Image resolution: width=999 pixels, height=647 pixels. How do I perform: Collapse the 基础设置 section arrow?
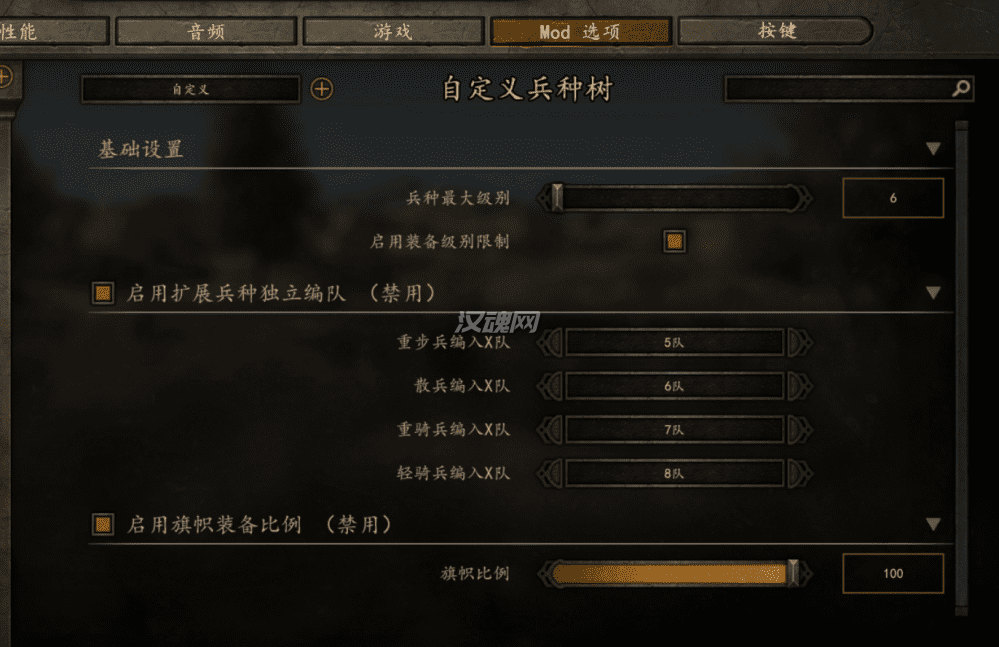[933, 149]
